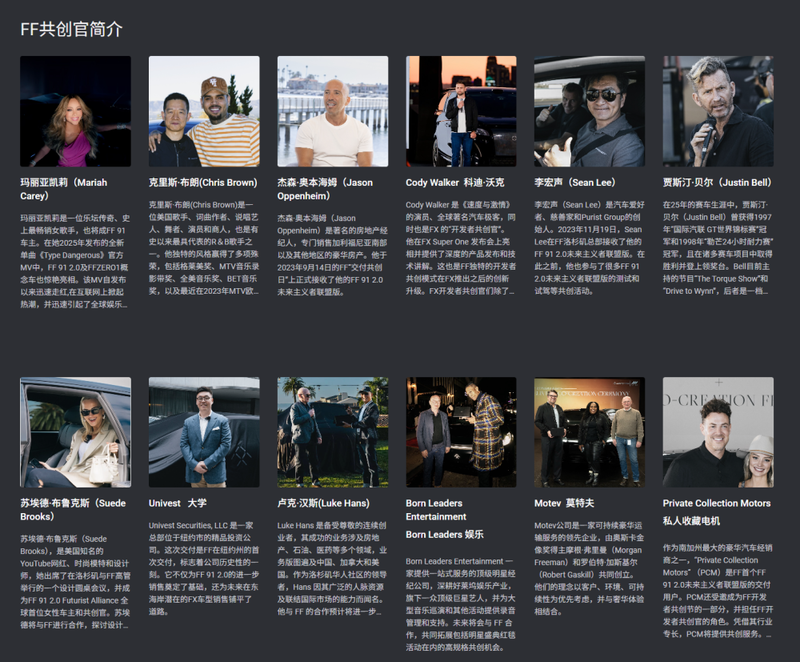The width and height of the screenshot is (800, 662).
Task: Click the Born Leaders Entertainment description
Action: (x=461, y=604)
